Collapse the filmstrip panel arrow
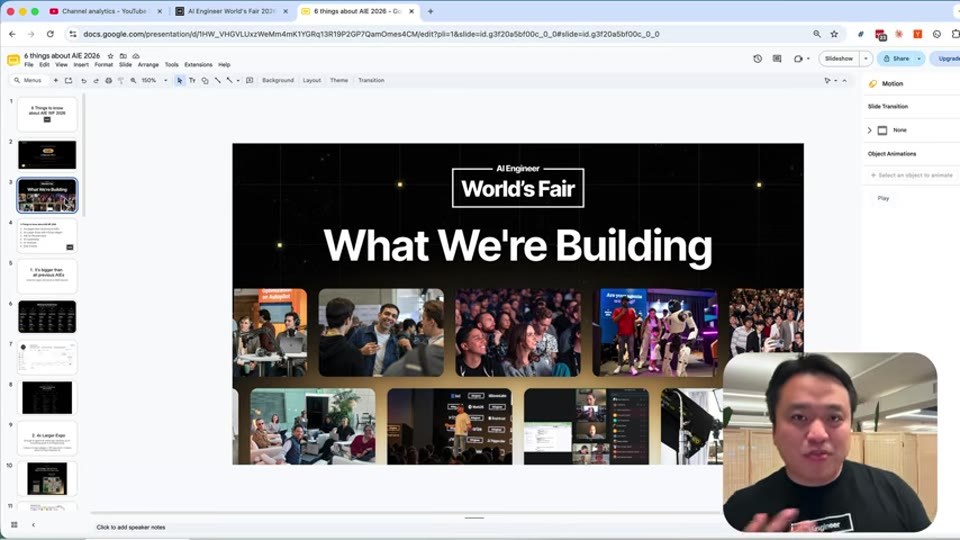960x540 pixels. [33, 525]
